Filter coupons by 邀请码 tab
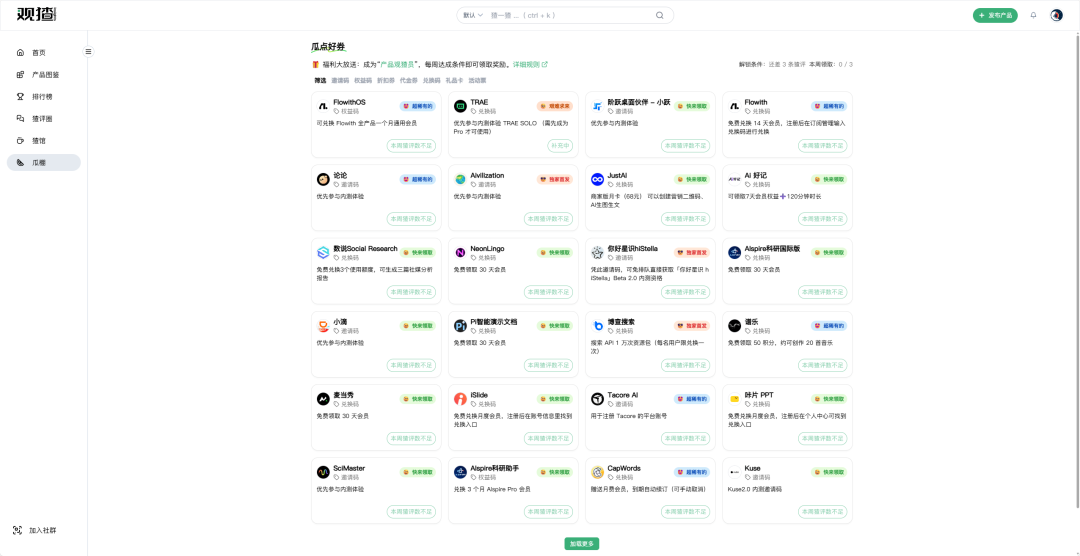Screen dimensions: 1080x556 (x=340, y=81)
